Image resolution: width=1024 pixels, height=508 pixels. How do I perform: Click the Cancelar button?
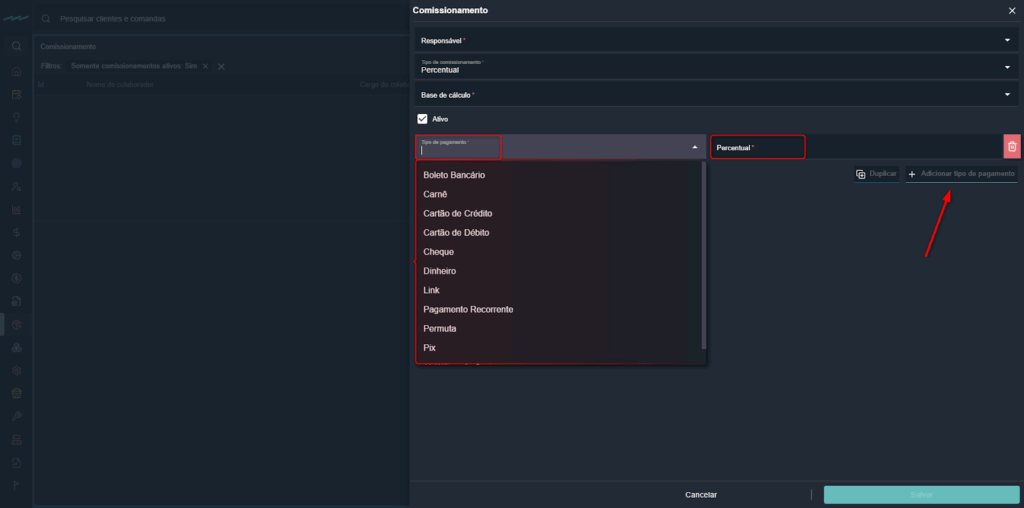[700, 495]
